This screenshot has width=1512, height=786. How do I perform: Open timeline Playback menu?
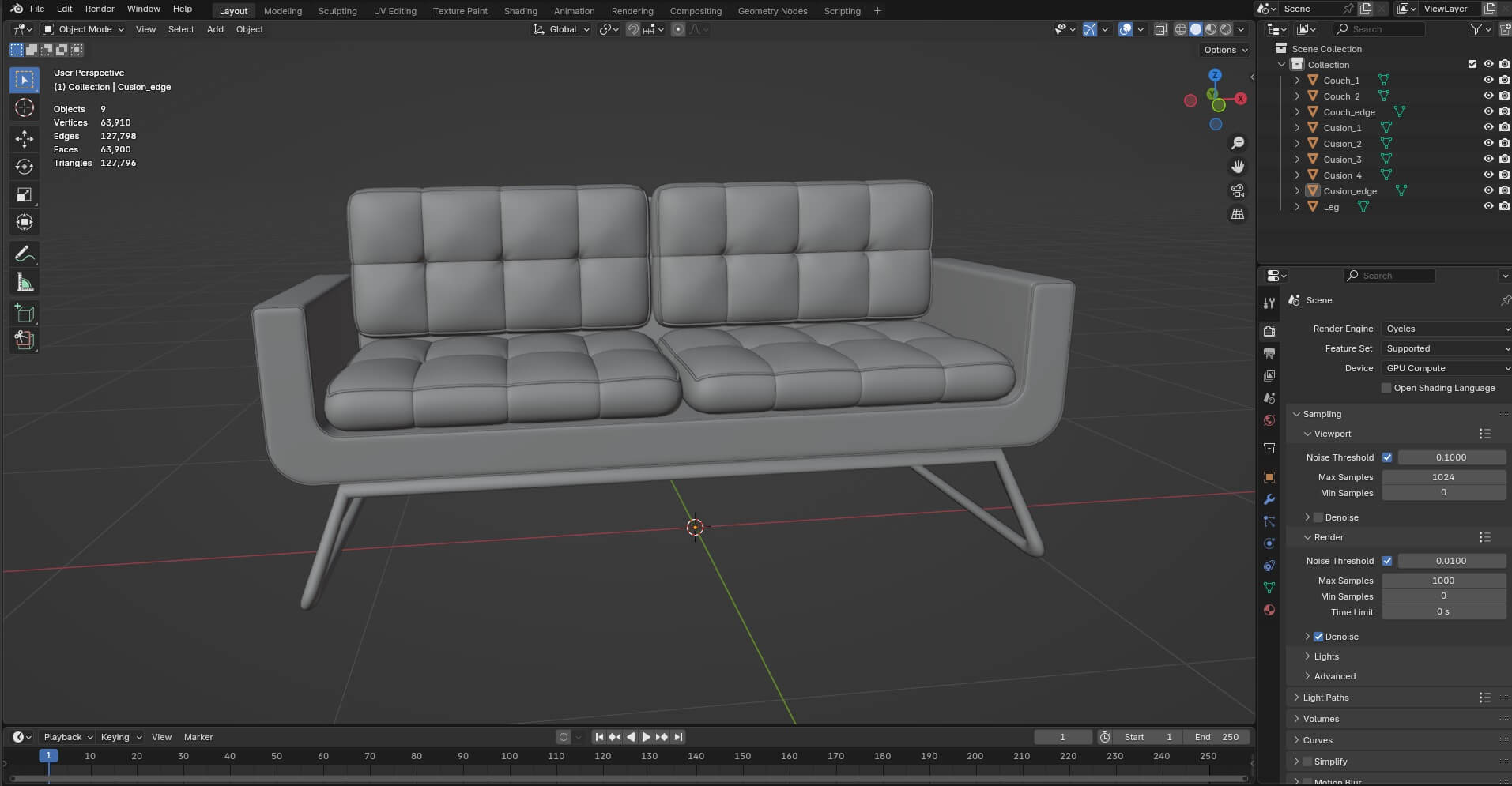click(68, 737)
